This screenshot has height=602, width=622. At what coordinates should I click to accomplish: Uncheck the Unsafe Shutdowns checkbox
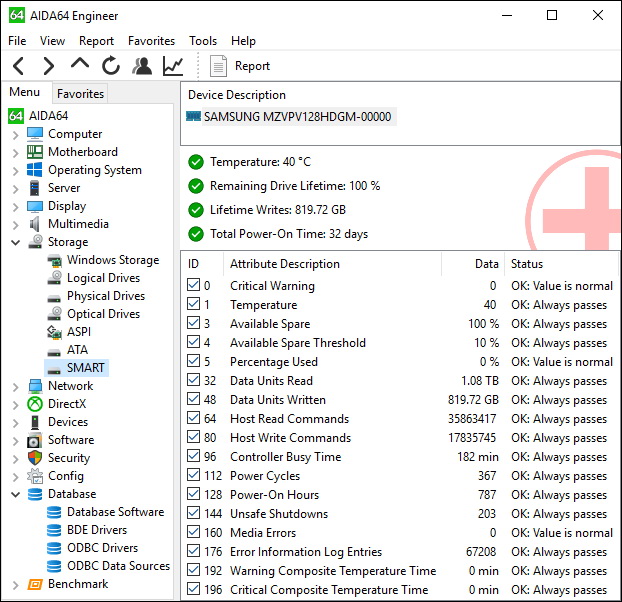click(x=193, y=513)
